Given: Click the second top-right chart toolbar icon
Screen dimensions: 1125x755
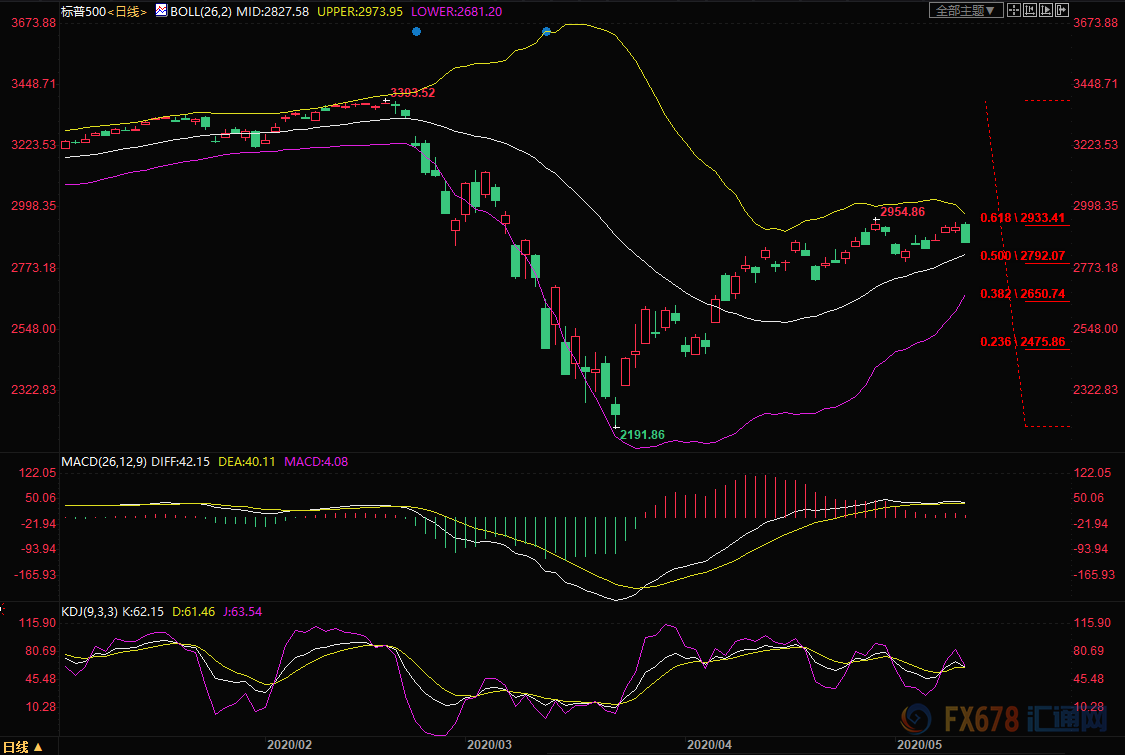Looking at the screenshot, I should pos(1032,11).
